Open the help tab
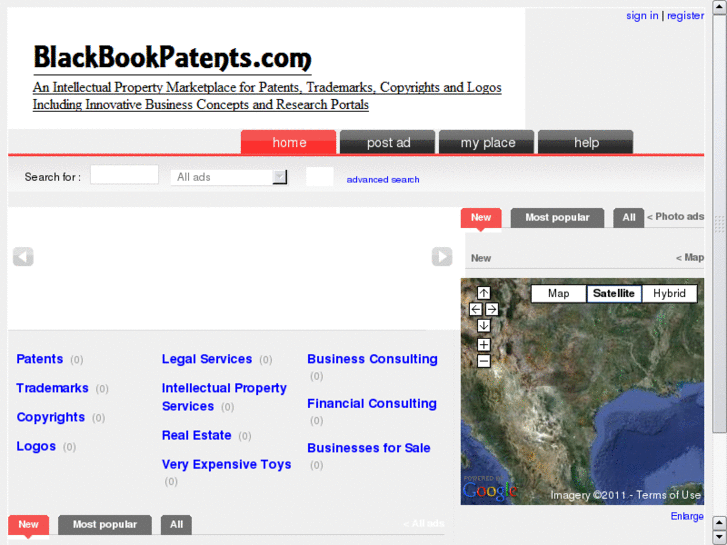Screen dimensions: 727x545 point(586,142)
